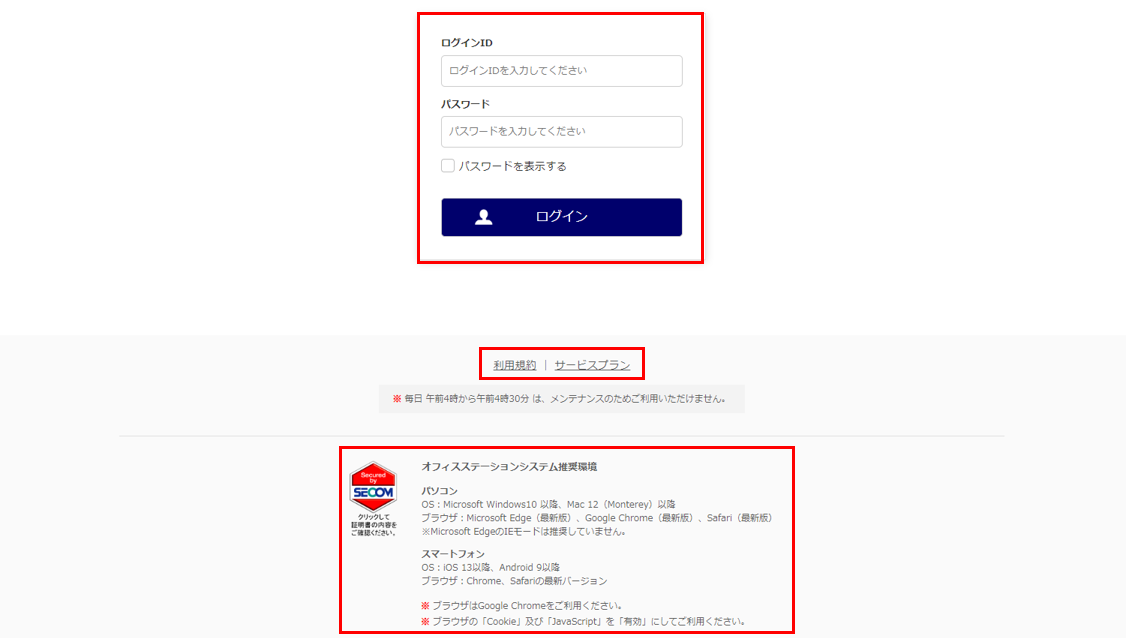Click the ログインID field label
The width and height of the screenshot is (1126, 638).
[x=467, y=42]
